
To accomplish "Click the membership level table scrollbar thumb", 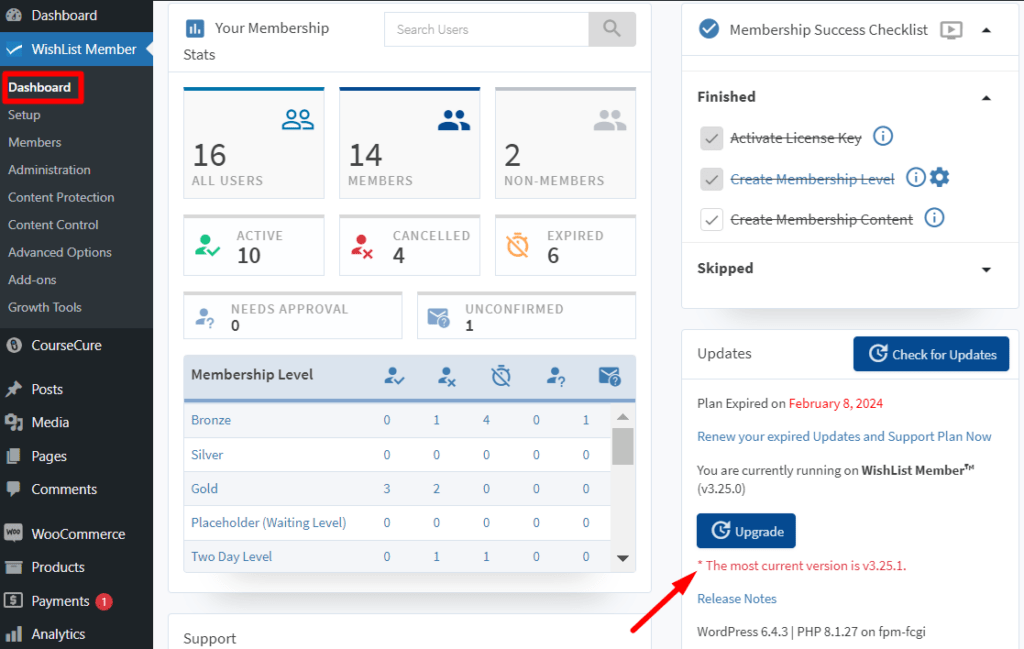I will click(x=622, y=446).
